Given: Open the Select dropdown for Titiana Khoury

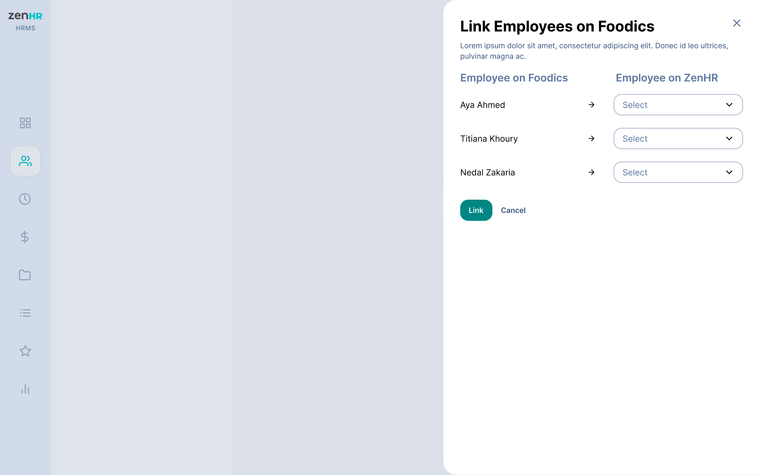Looking at the screenshot, I should 678,139.
